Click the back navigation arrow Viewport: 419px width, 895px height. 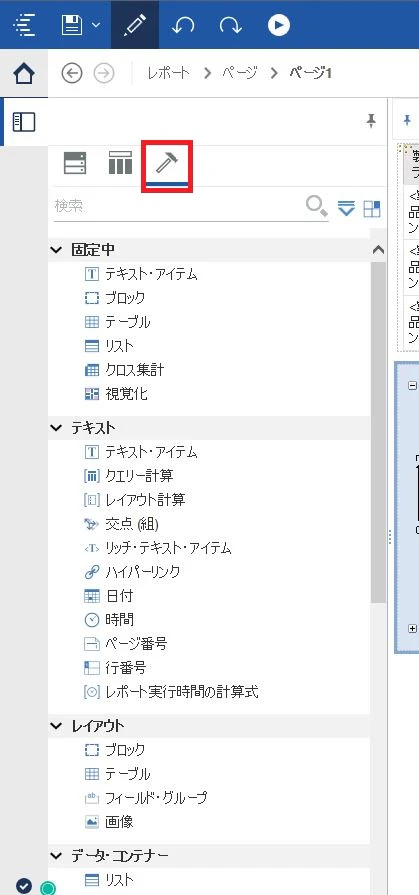coord(72,74)
